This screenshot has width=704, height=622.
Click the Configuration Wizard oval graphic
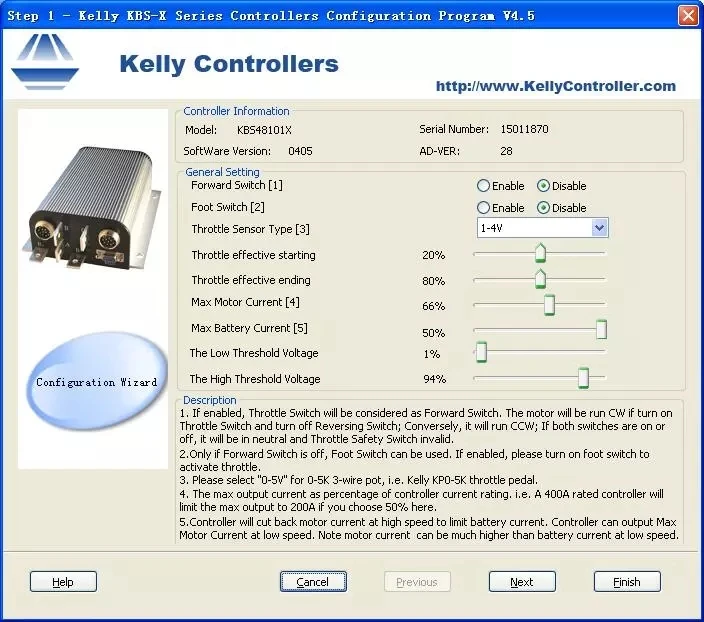coord(96,380)
